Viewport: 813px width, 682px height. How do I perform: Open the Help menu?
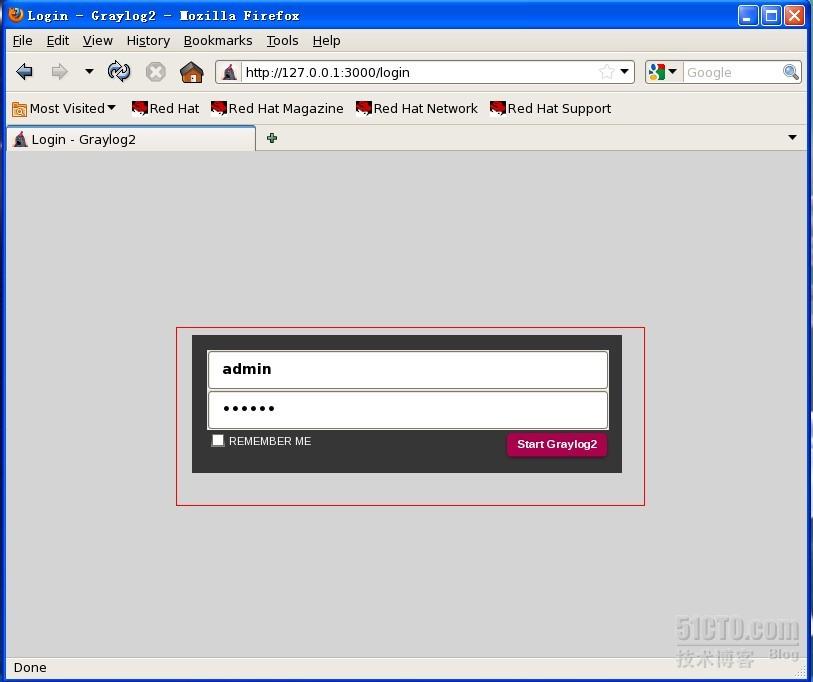point(326,40)
